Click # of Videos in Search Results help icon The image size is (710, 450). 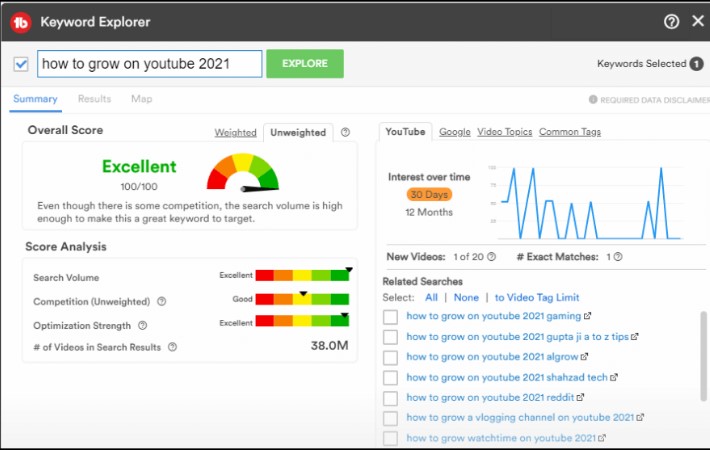(173, 347)
